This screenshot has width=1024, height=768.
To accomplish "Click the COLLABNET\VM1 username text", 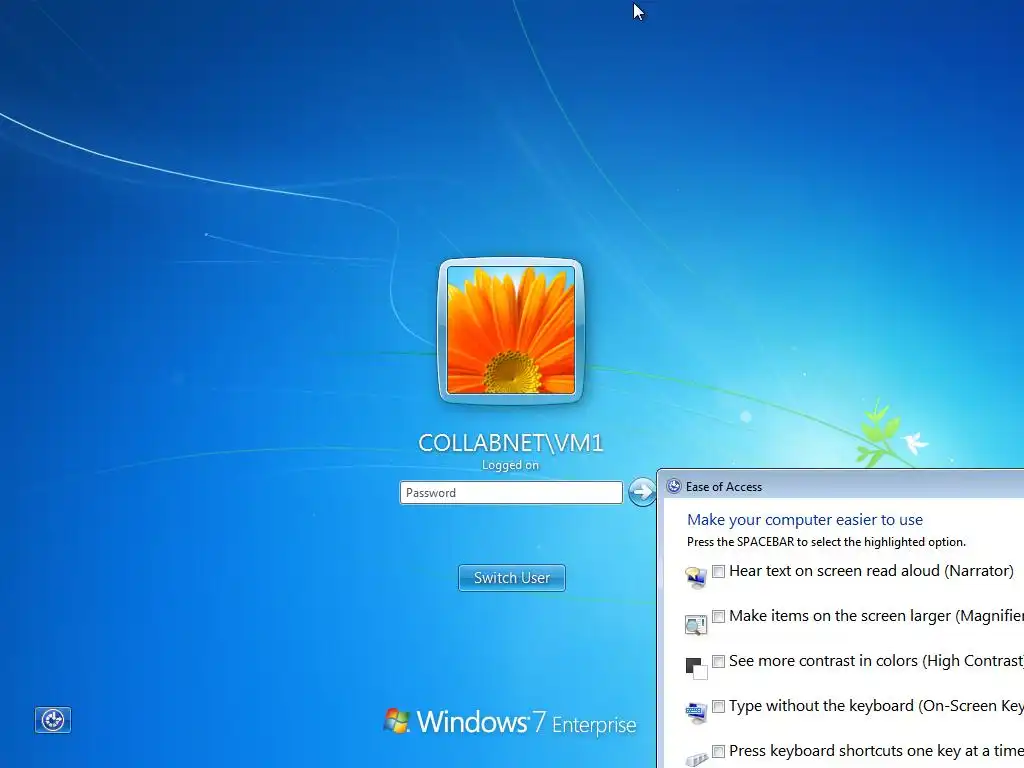I will tap(511, 443).
